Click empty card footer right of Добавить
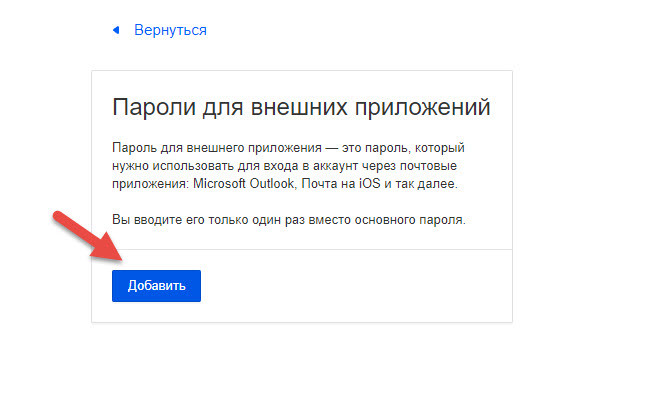This screenshot has height=404, width=653. 360,286
